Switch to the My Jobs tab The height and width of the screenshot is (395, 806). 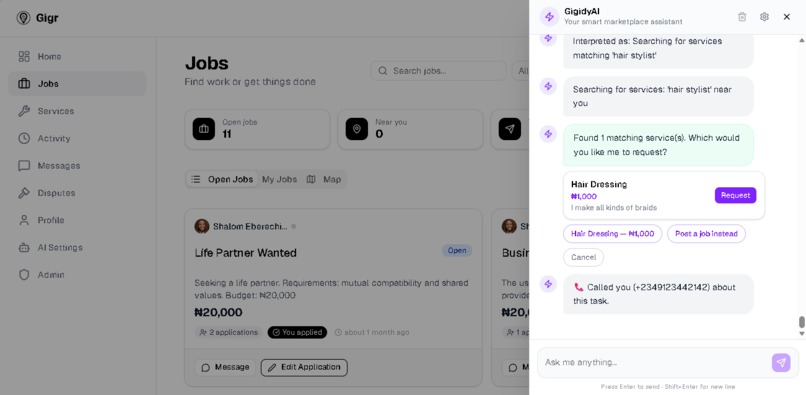tap(279, 179)
